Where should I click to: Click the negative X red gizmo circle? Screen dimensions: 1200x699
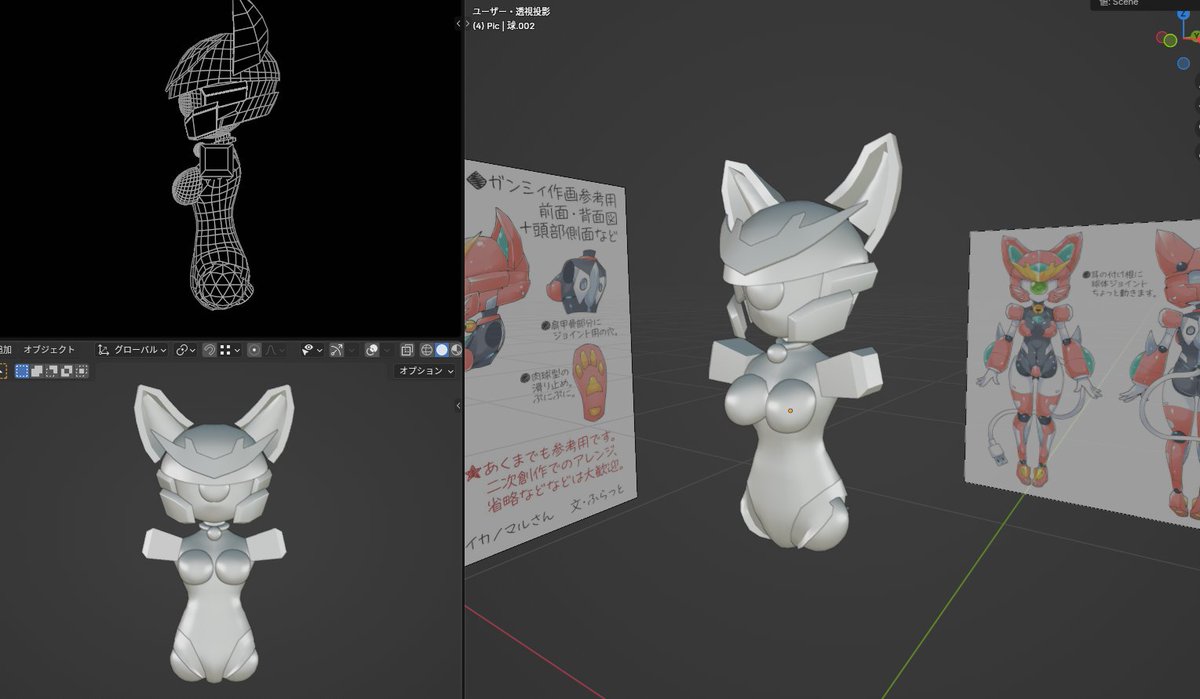click(x=1160, y=37)
